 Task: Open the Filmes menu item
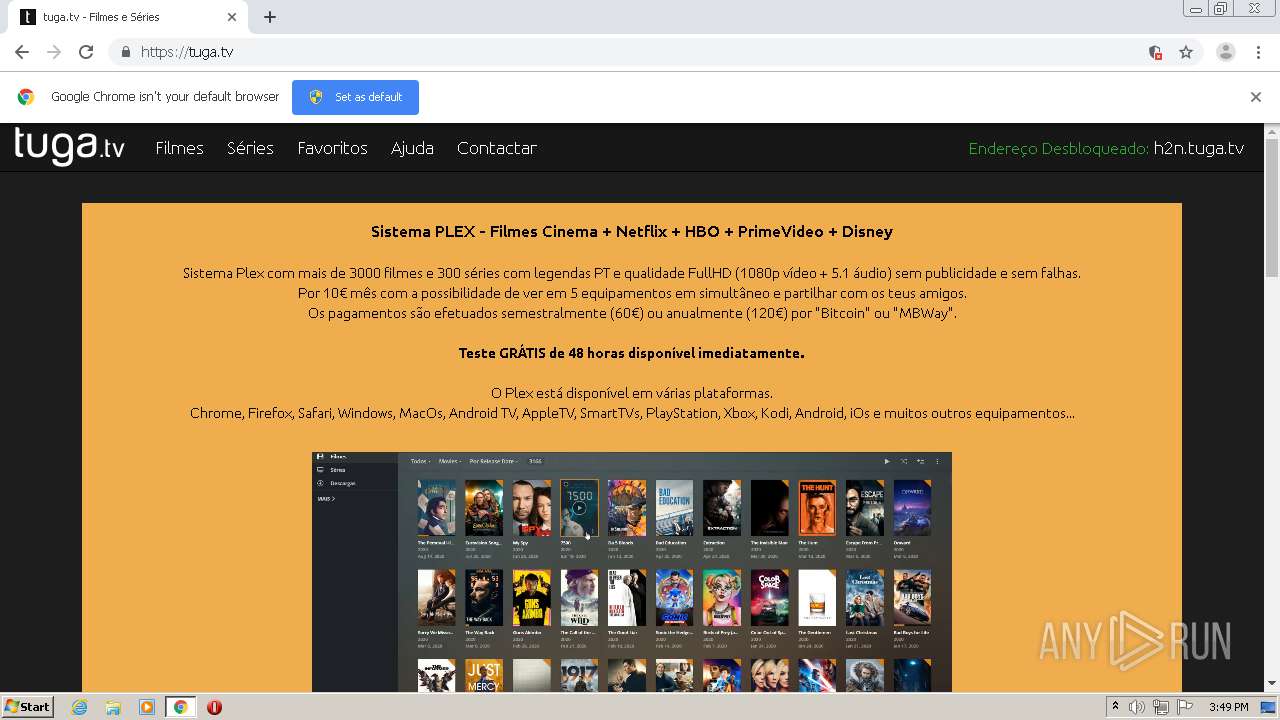pos(179,148)
